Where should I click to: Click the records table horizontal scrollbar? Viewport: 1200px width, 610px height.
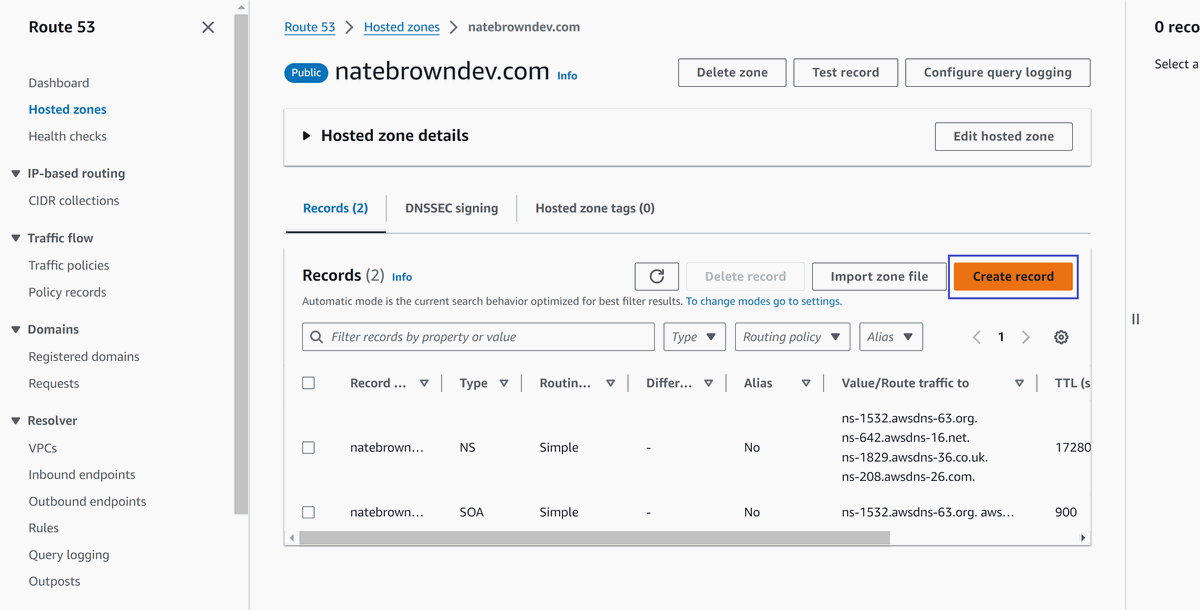tap(594, 538)
